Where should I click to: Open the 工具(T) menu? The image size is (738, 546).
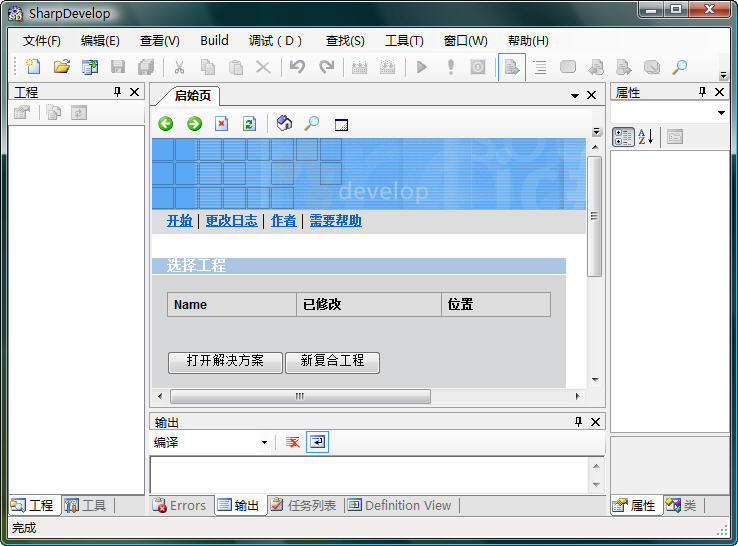tap(404, 41)
